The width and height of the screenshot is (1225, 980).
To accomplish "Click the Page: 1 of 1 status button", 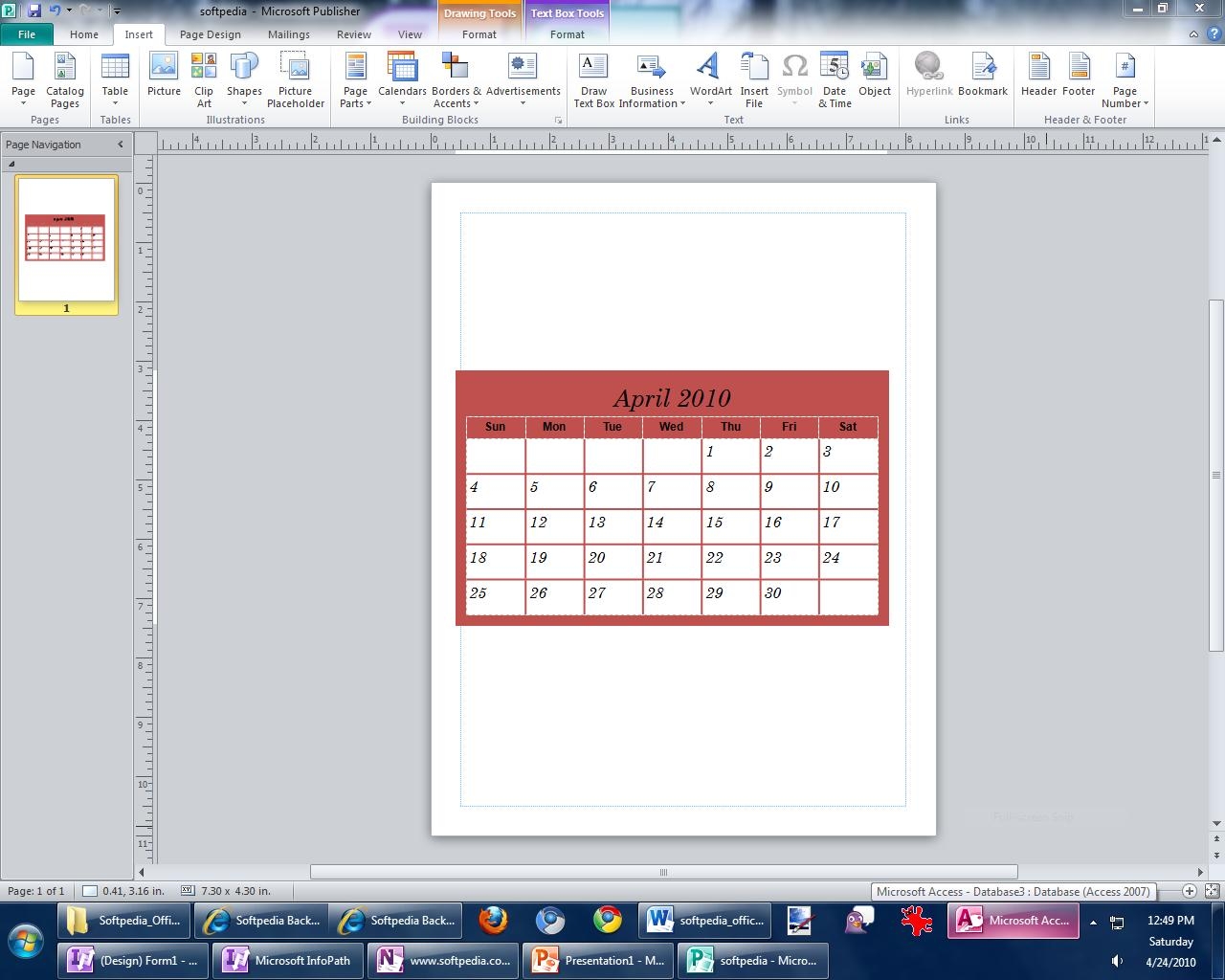I will [36, 891].
